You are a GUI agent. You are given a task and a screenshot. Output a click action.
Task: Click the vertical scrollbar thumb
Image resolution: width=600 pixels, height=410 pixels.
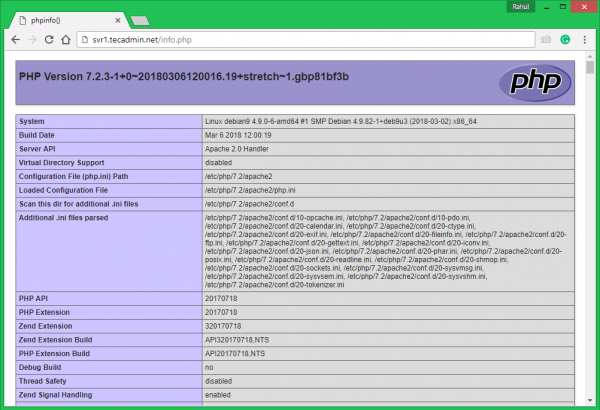(x=591, y=75)
